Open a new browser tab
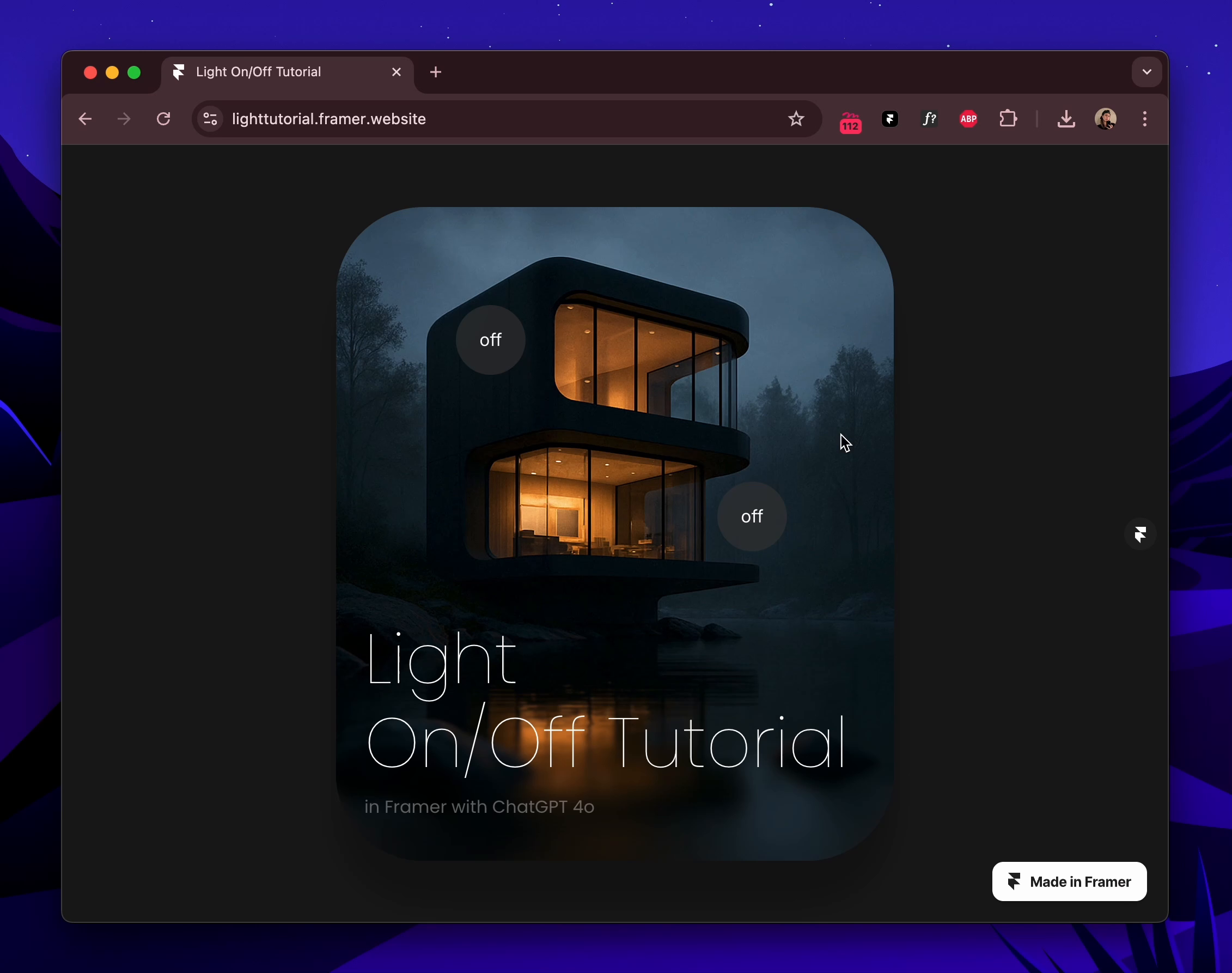Screen dimensions: 1232x973 pos(435,71)
